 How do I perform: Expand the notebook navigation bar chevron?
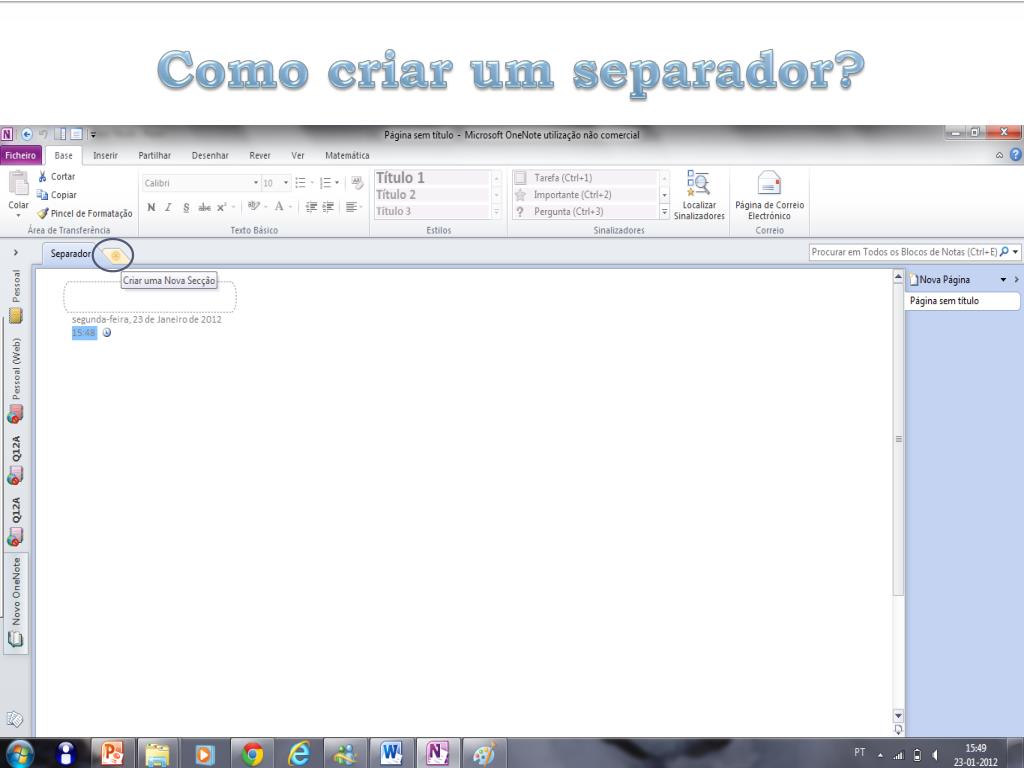[x=16, y=252]
